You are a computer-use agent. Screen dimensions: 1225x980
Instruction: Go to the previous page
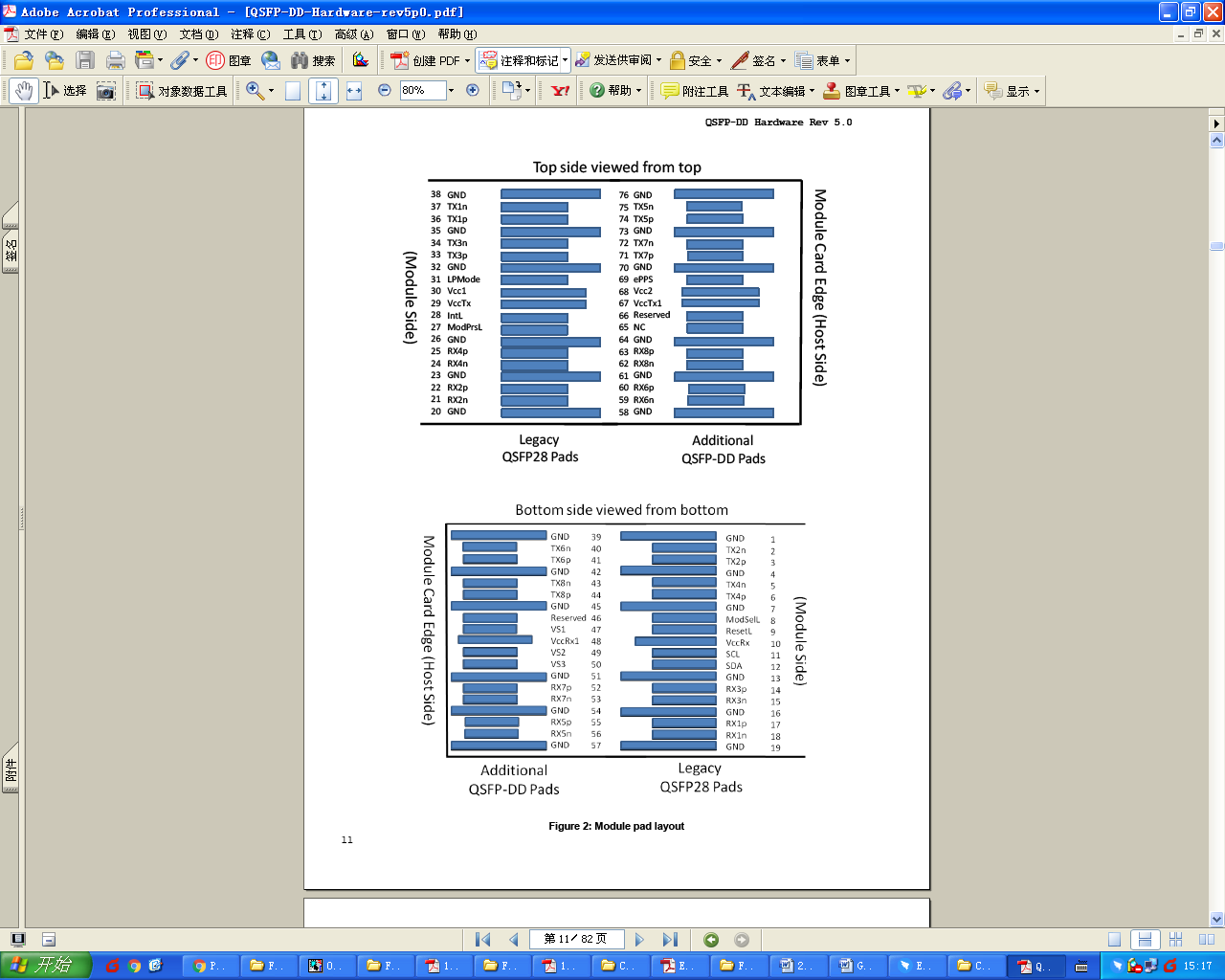coord(514,940)
